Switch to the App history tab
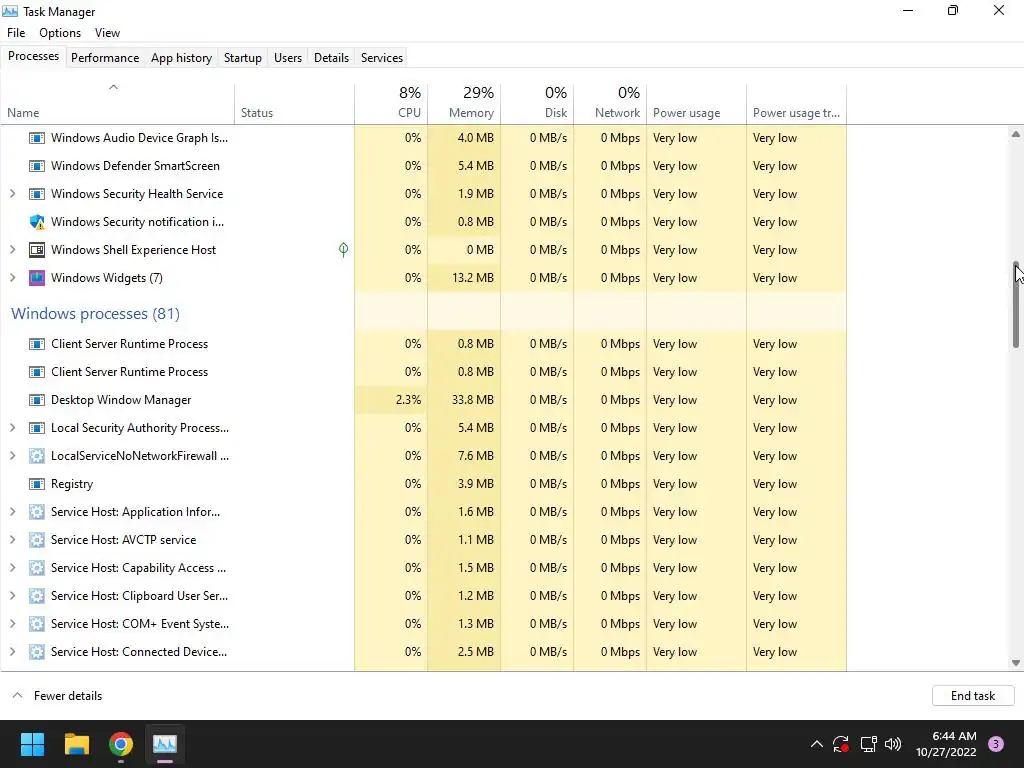The image size is (1024, 768). click(x=182, y=57)
